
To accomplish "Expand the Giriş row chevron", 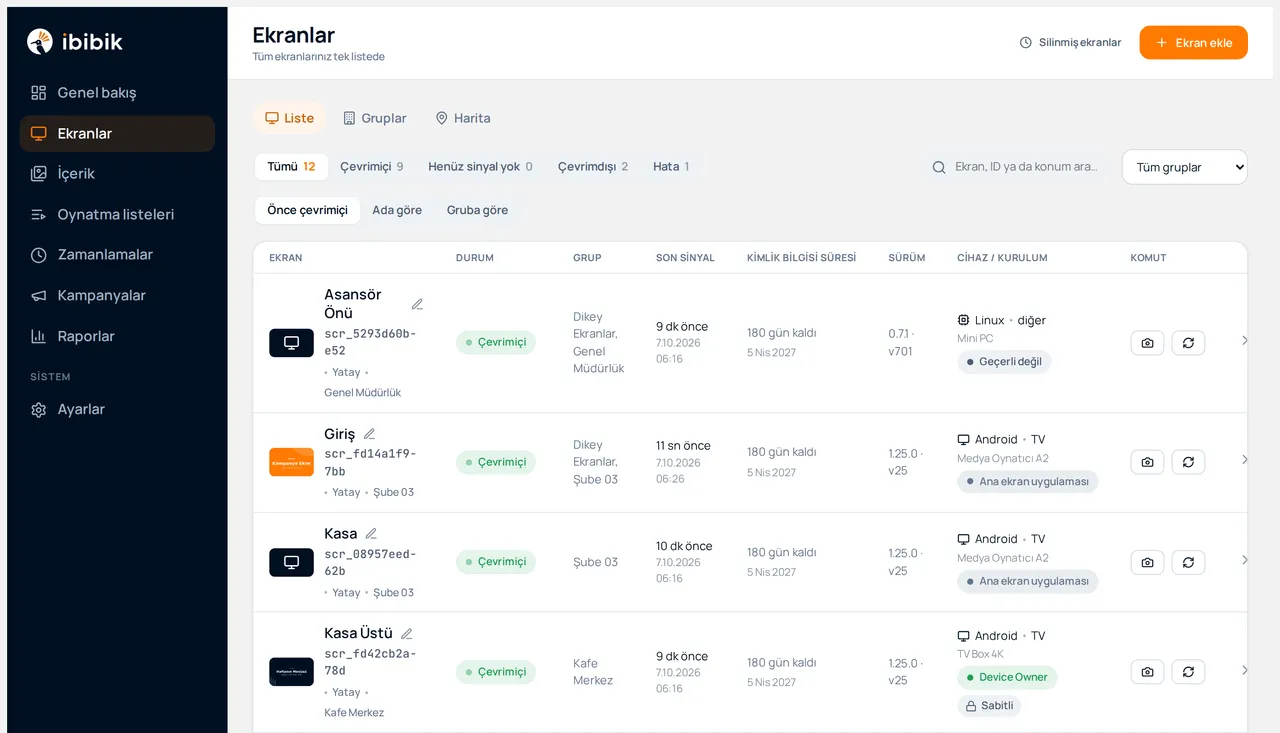I will coord(1244,459).
